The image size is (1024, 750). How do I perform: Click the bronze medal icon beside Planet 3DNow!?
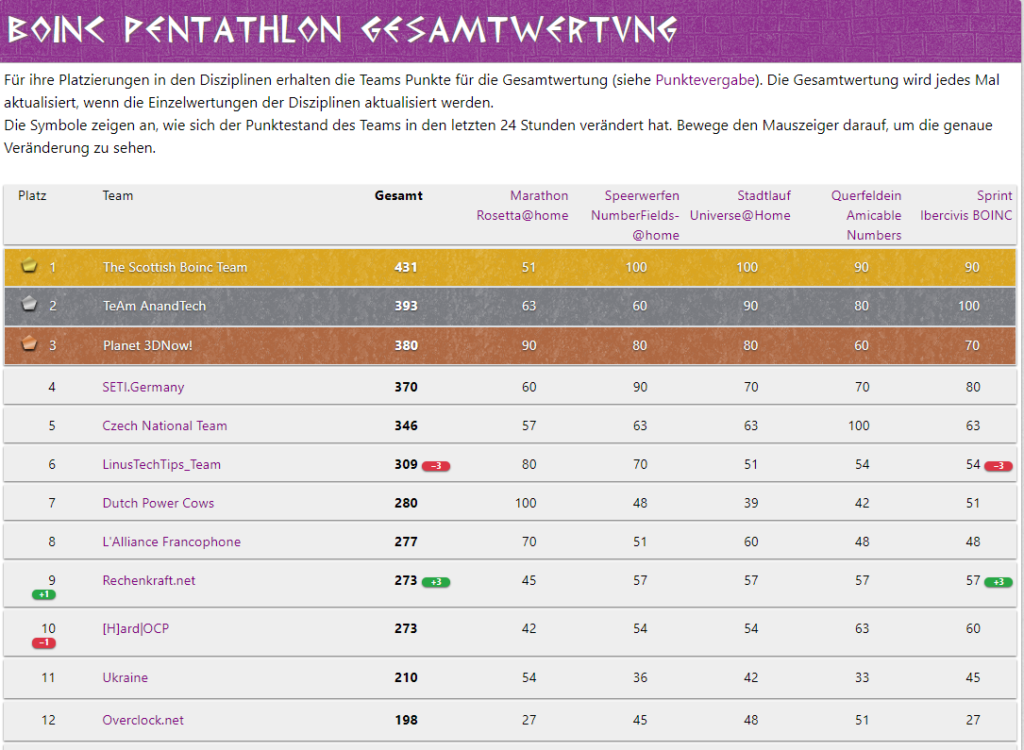tap(29, 343)
